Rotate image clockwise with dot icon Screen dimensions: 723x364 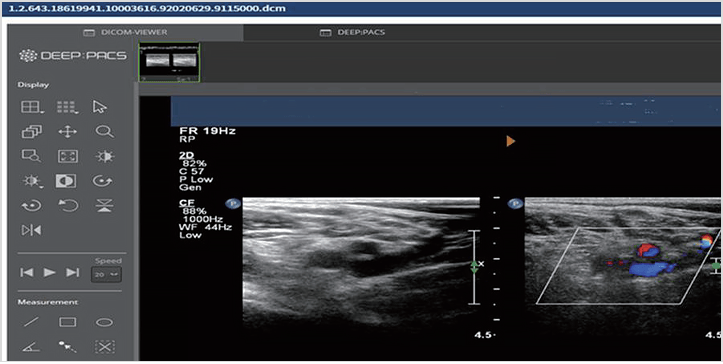[x=102, y=181]
